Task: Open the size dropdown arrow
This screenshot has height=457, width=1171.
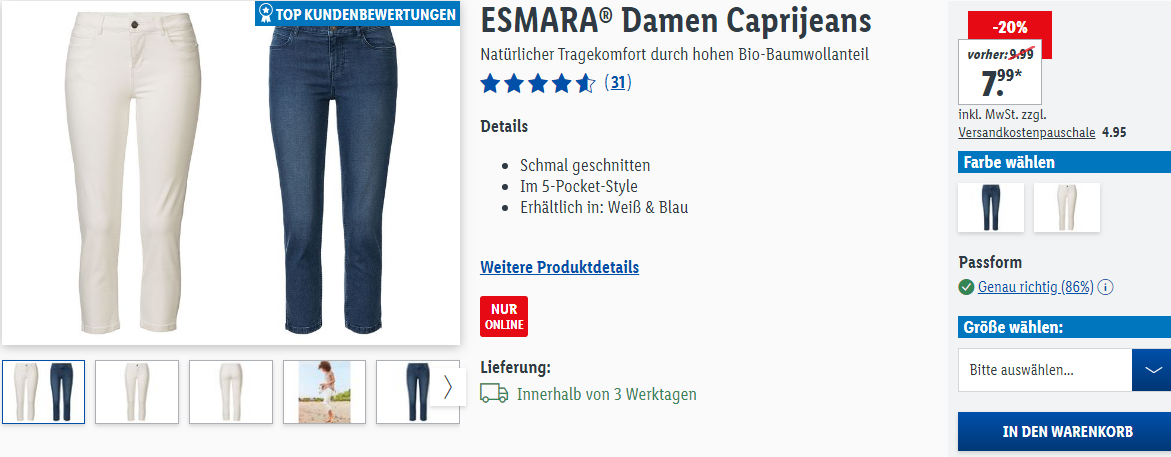Action: pyautogui.click(x=1152, y=370)
